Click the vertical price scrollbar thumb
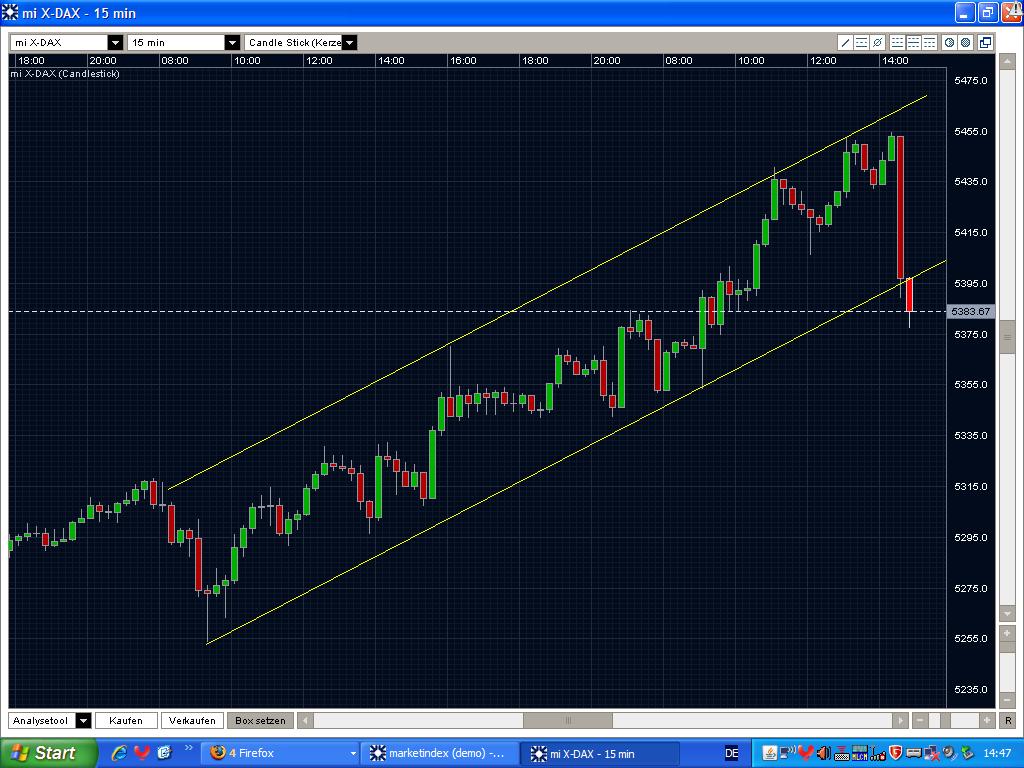The width and height of the screenshot is (1024, 768). [x=1007, y=338]
